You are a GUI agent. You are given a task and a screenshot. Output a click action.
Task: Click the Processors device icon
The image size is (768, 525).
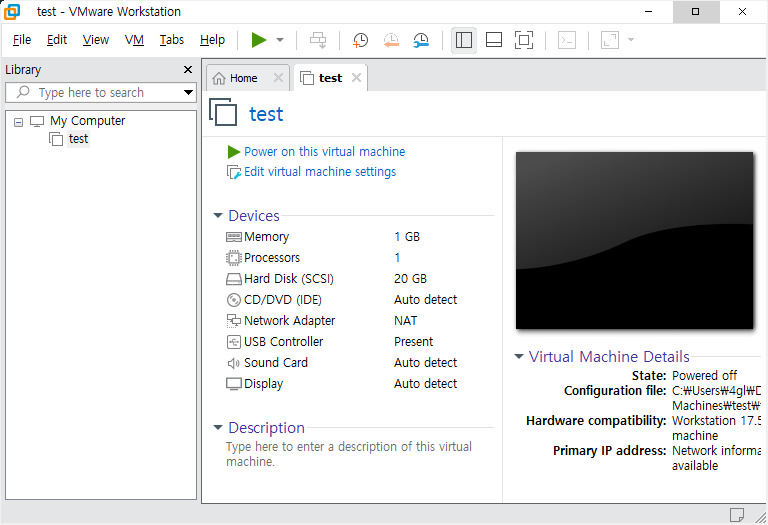point(234,258)
